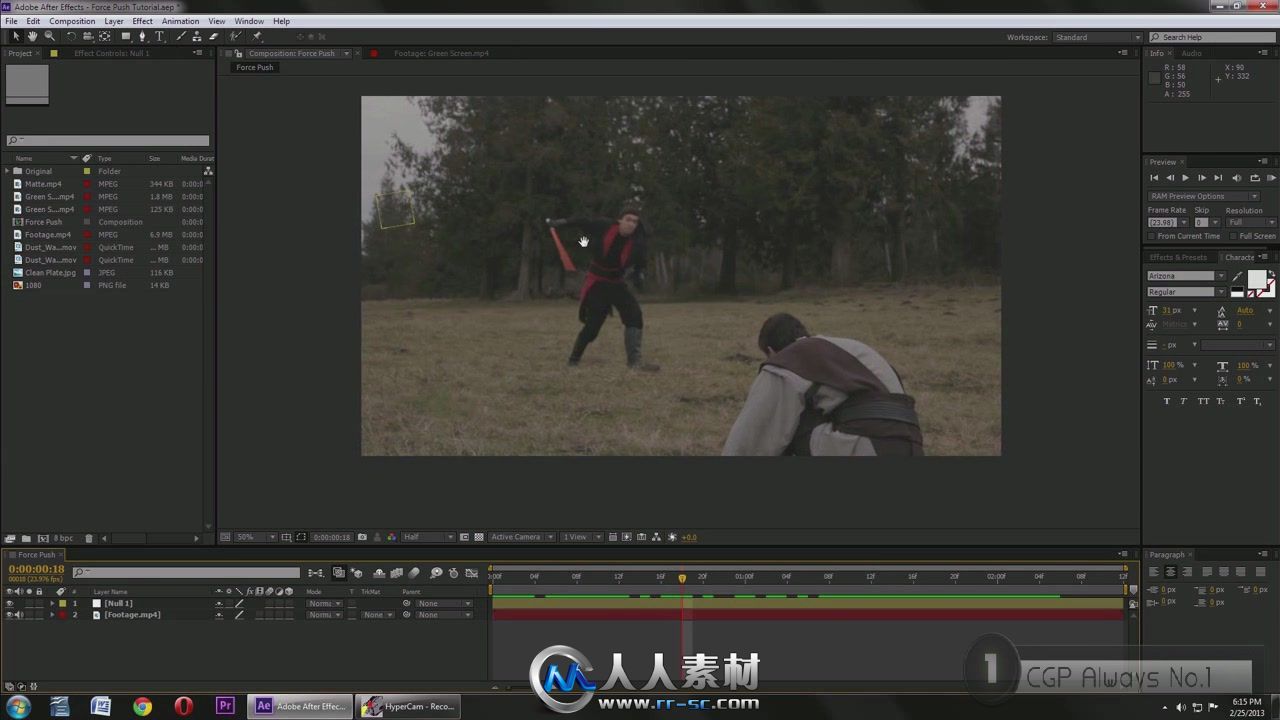1280x720 pixels.
Task: Jump to first frame in Preview
Action: [x=1154, y=178]
